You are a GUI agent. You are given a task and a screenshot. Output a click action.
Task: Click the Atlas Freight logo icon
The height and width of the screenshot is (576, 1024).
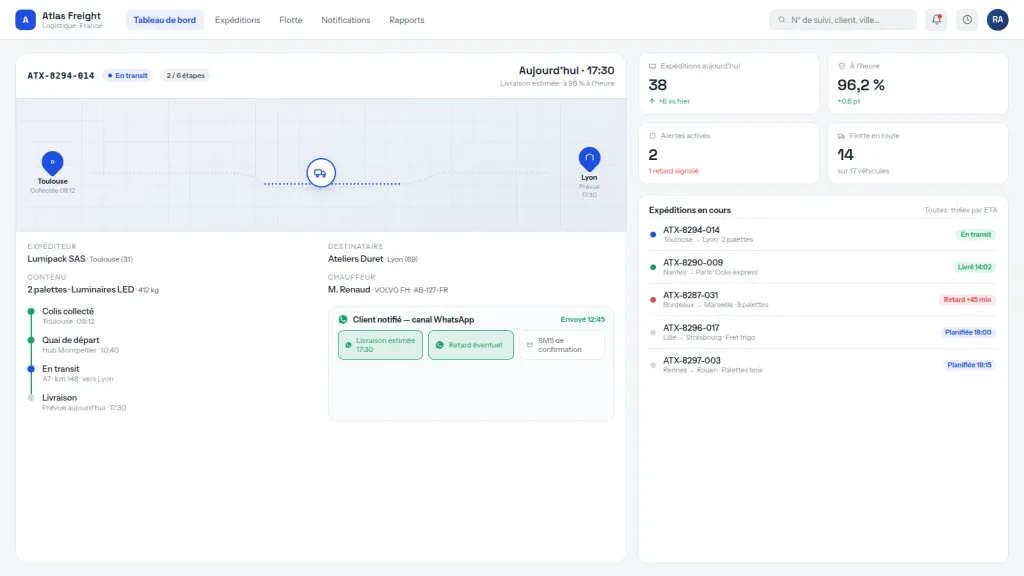[25, 20]
